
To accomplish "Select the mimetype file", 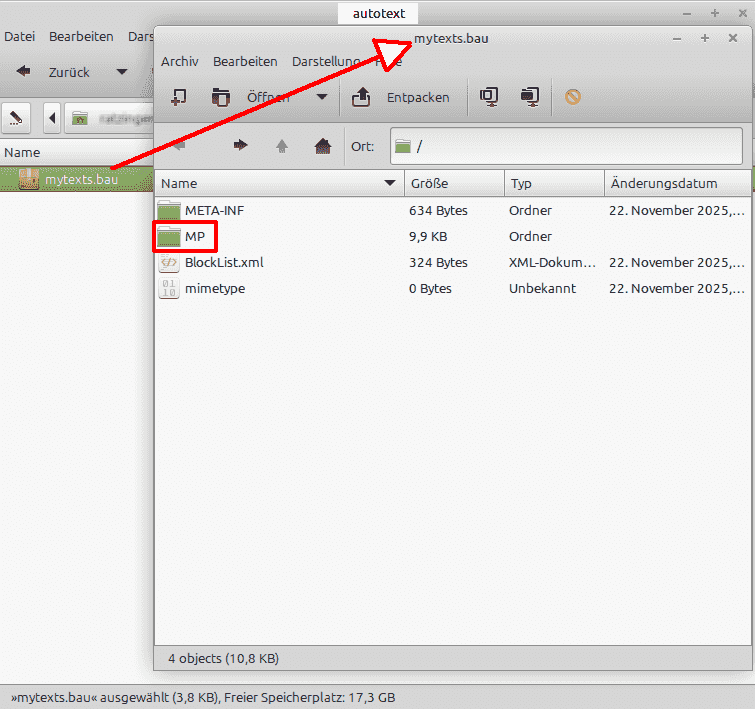I will (x=214, y=289).
